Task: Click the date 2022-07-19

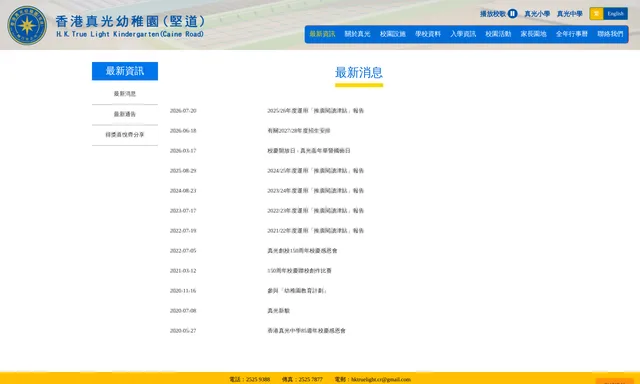Action: pos(183,231)
